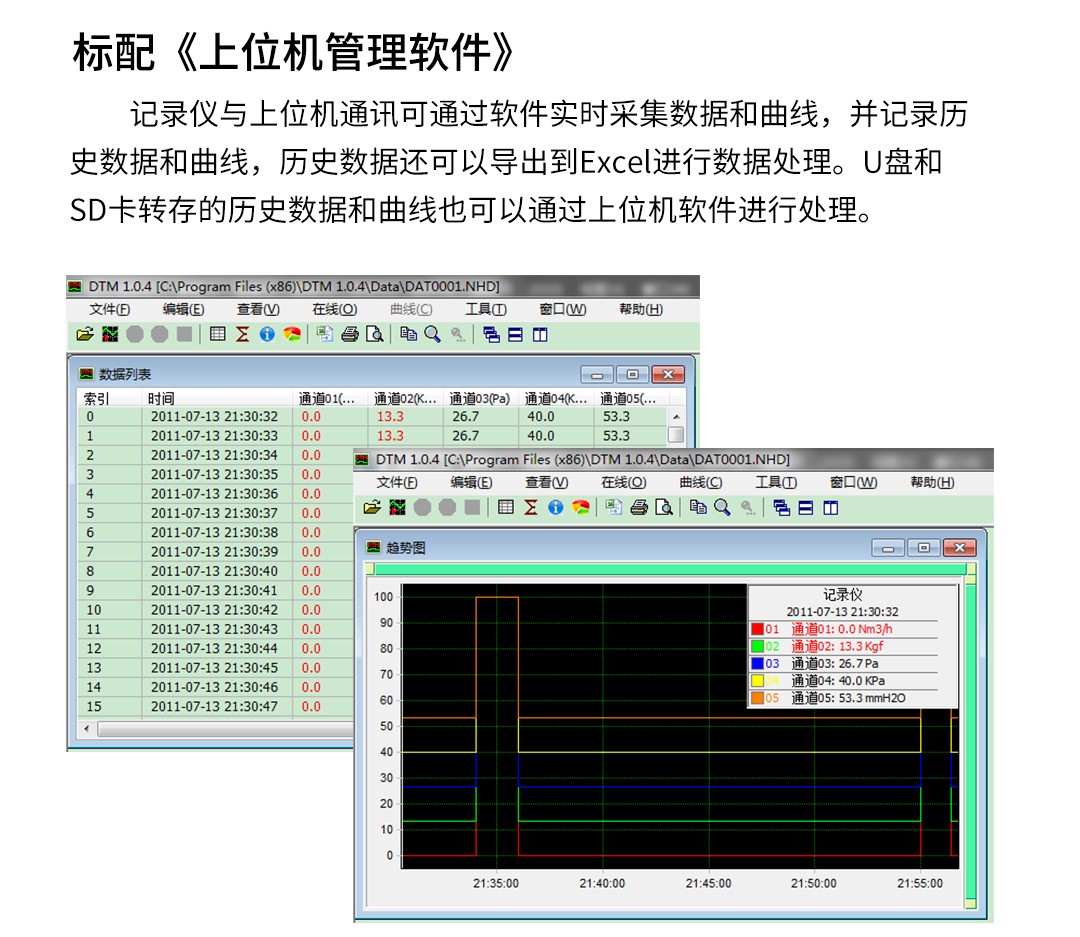
Task: Click the print icon in the 趋势图 window toolbar
Action: (639, 508)
